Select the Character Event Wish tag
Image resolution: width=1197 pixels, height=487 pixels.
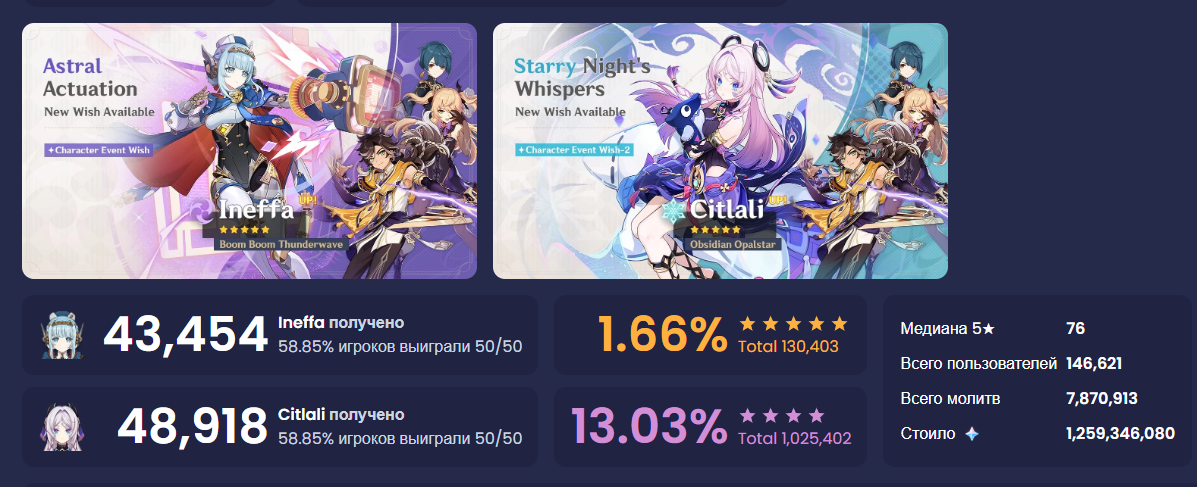[x=98, y=150]
